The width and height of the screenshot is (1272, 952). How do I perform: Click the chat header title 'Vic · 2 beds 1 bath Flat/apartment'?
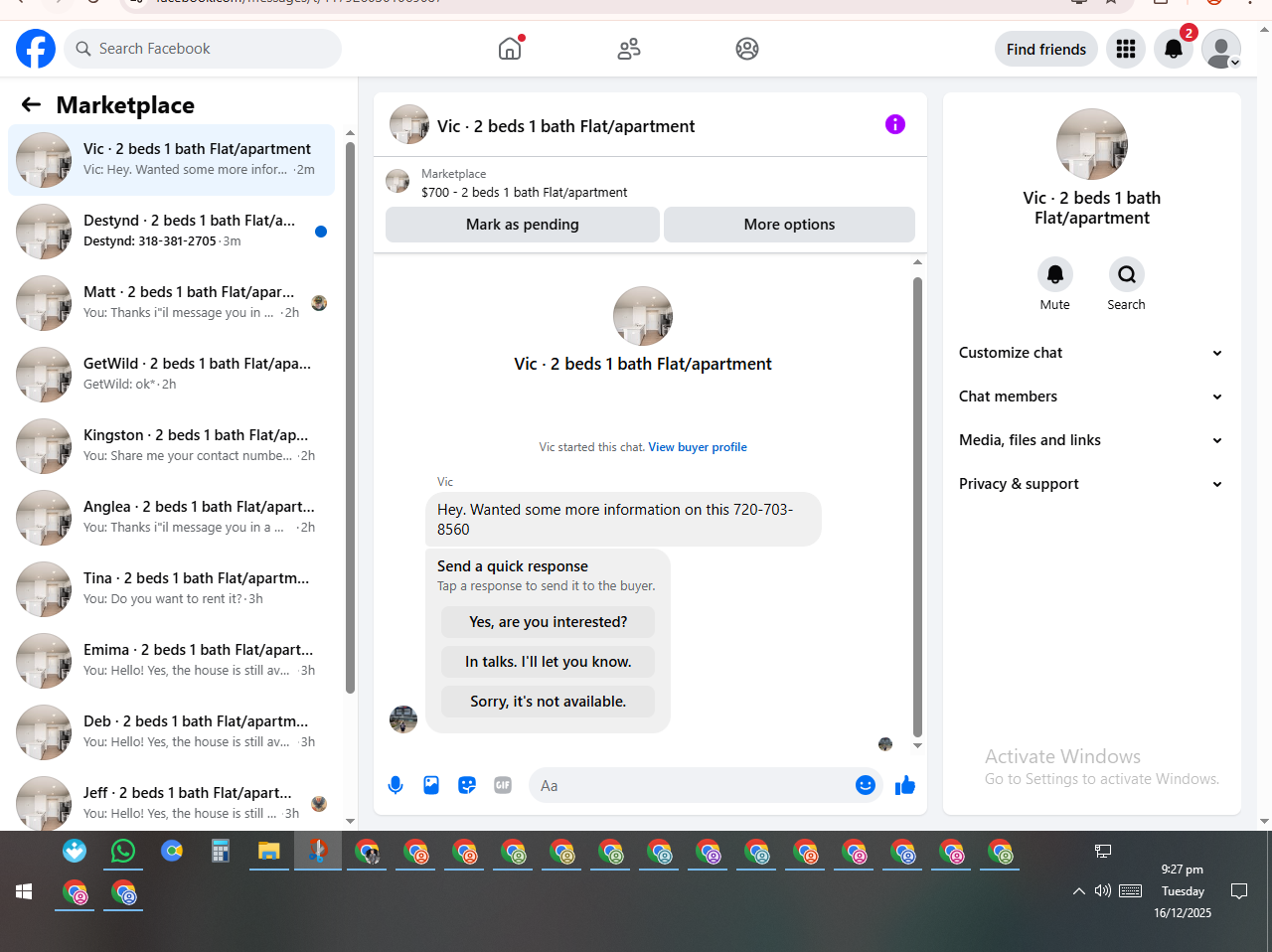pos(566,126)
